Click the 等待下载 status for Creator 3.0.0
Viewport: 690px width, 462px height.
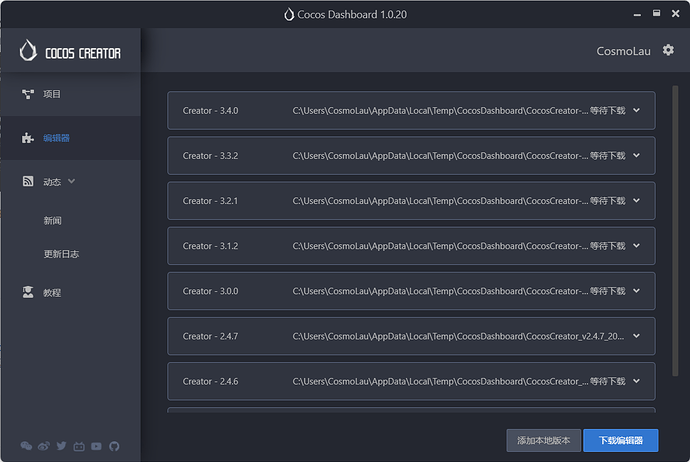608,291
